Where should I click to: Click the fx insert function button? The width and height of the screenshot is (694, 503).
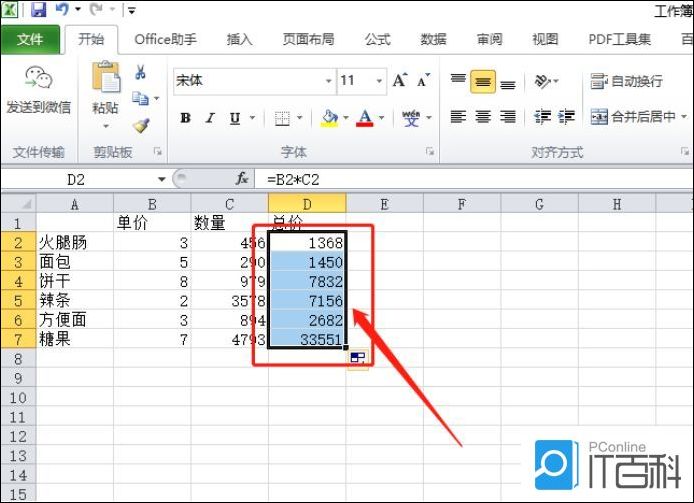(242, 179)
